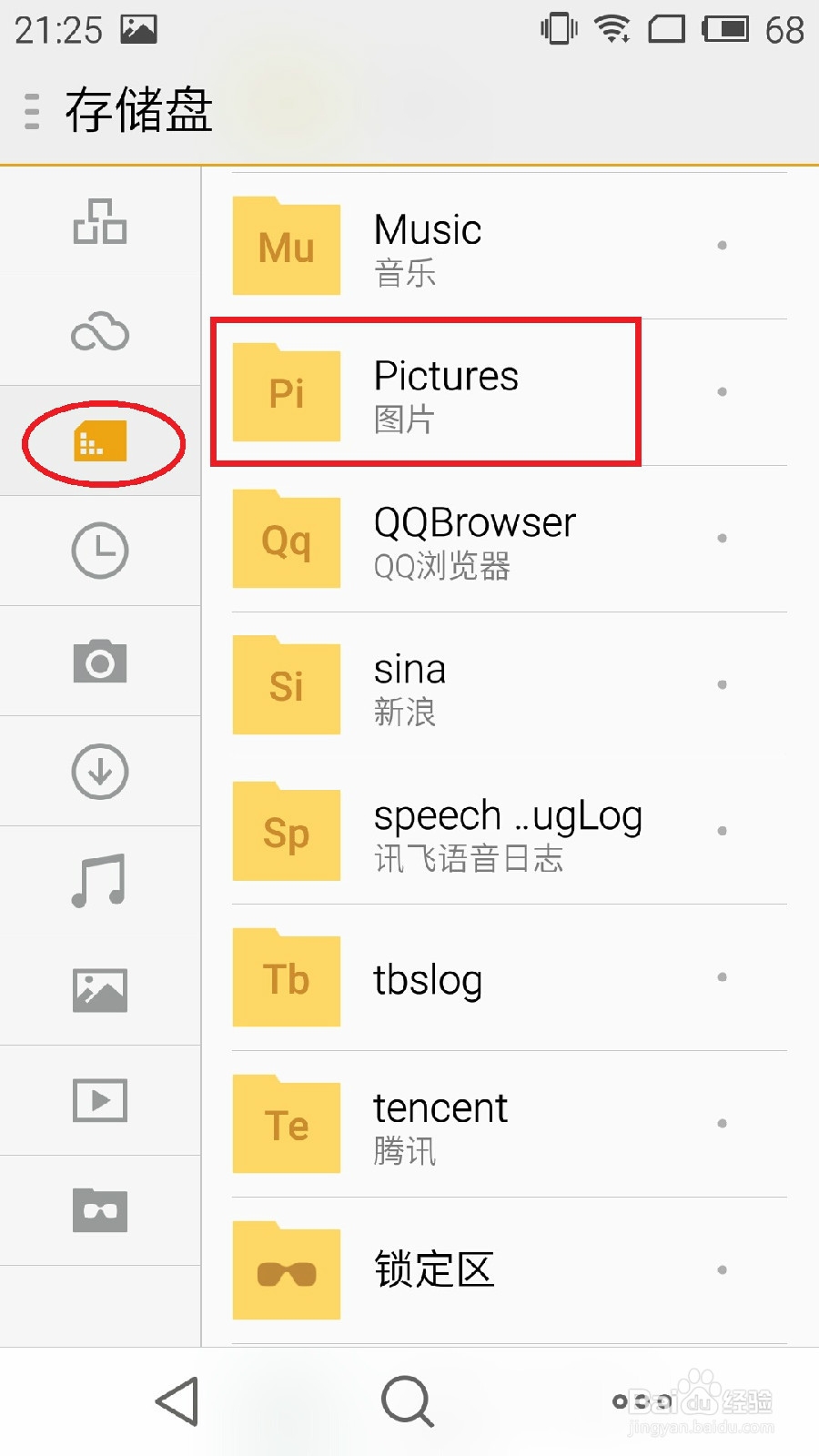Viewport: 819px width, 1456px height.
Task: Tap the option dot beside tencent
Action: tap(722, 1124)
